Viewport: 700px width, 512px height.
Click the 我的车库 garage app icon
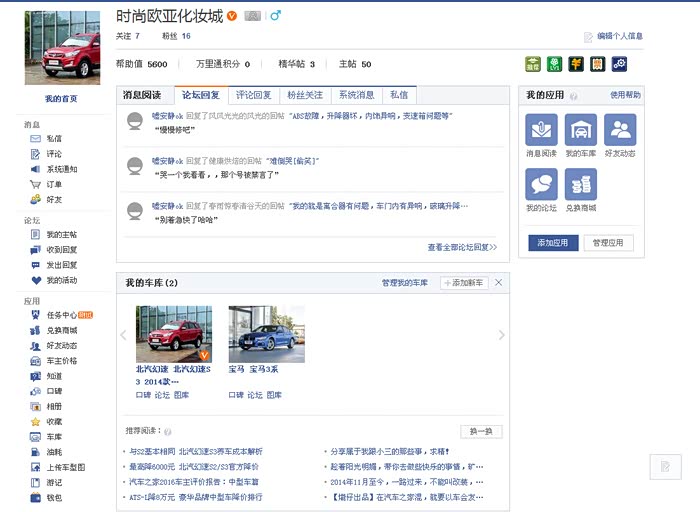click(581, 130)
